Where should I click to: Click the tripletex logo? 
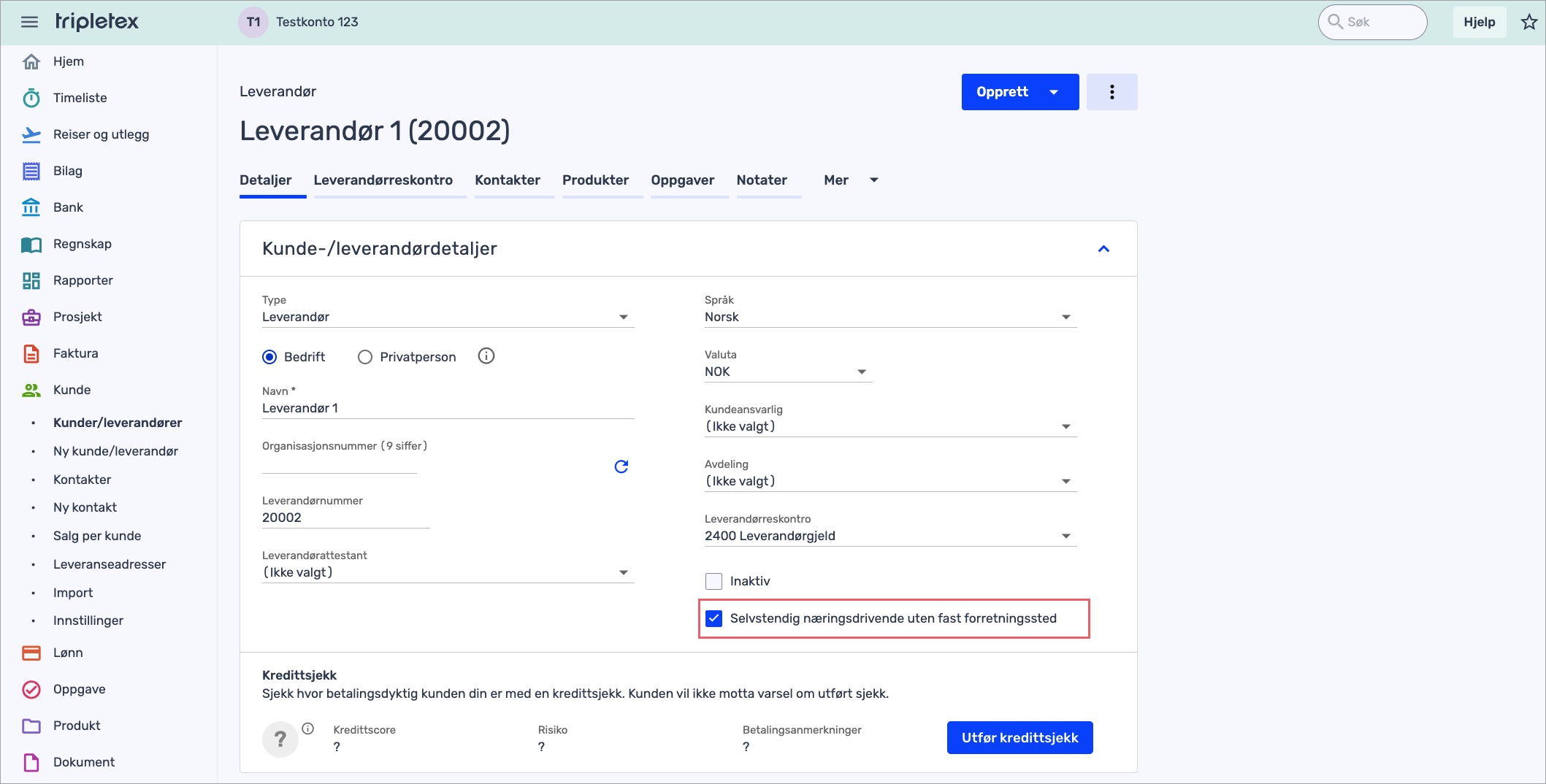(96, 21)
